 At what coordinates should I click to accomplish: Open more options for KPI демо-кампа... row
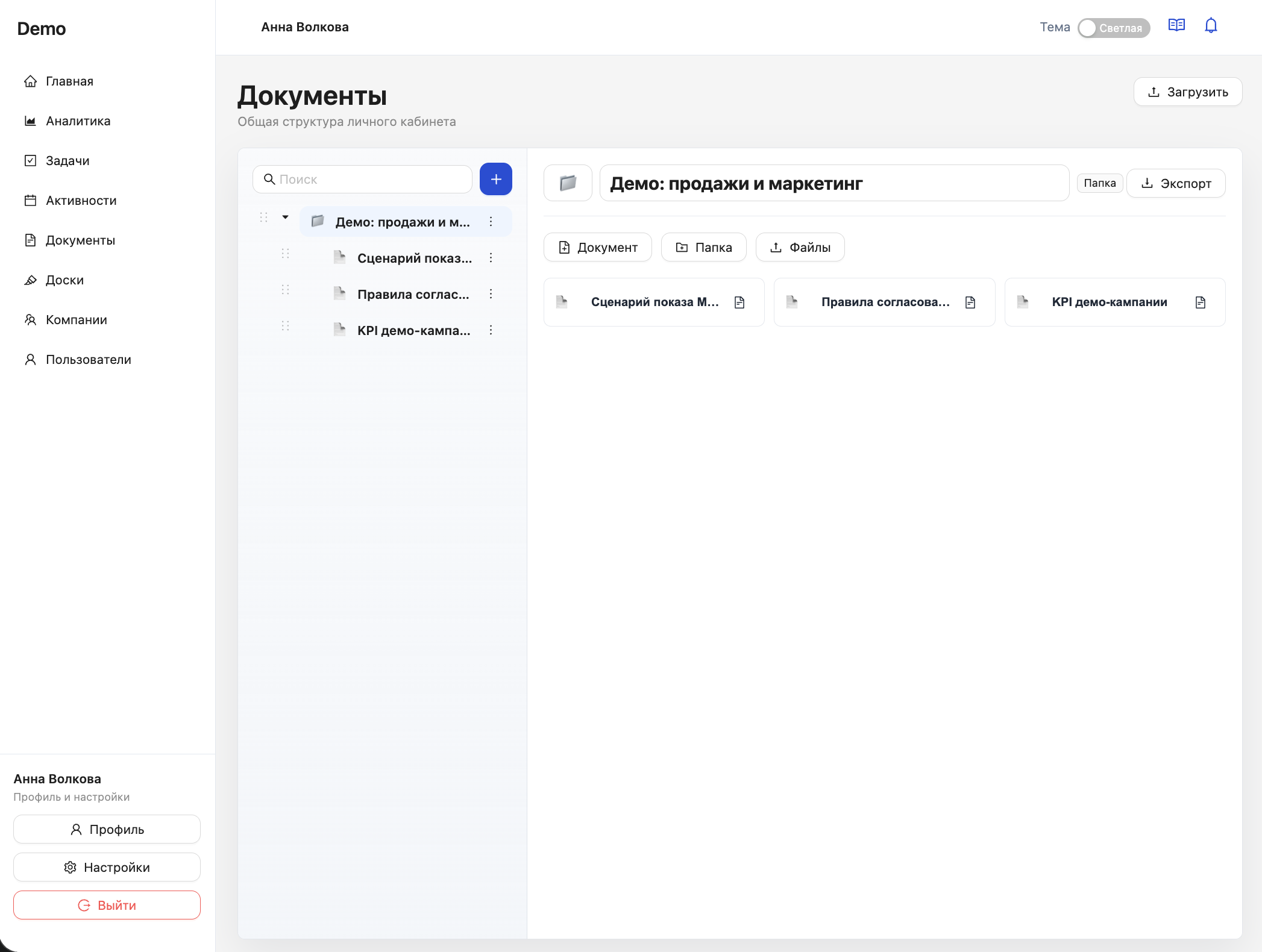point(491,330)
